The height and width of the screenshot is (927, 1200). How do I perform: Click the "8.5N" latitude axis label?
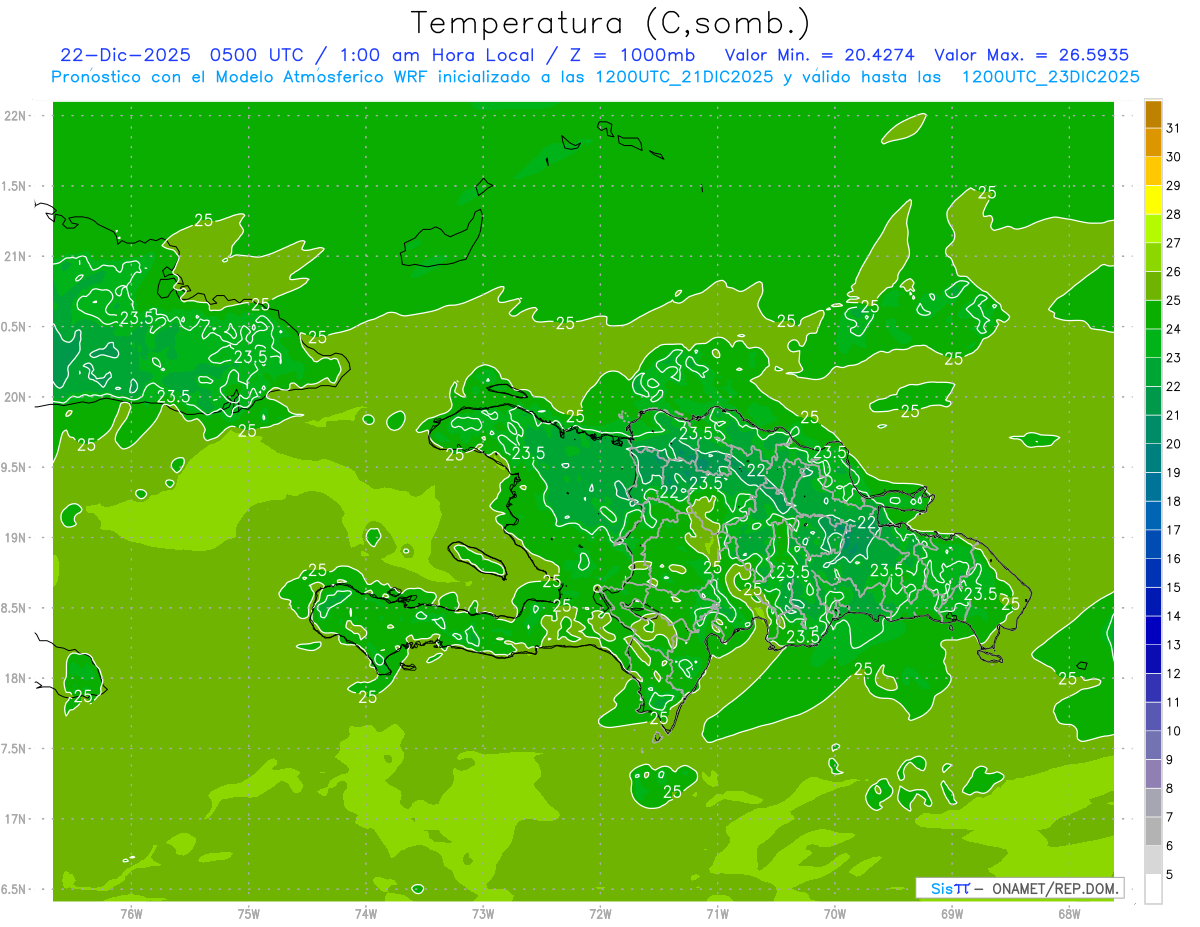(14, 608)
